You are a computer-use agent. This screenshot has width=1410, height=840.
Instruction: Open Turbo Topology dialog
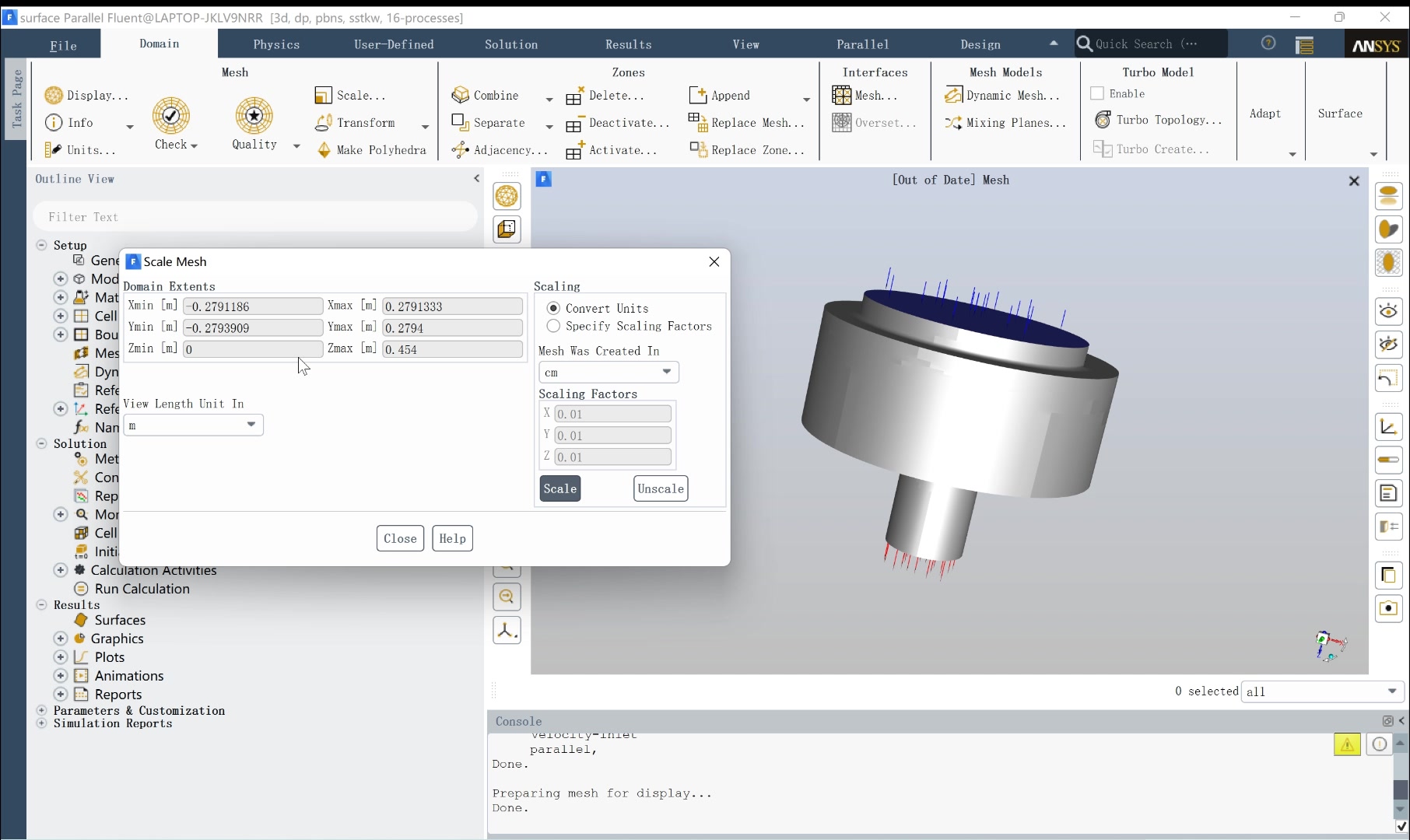pos(1159,120)
